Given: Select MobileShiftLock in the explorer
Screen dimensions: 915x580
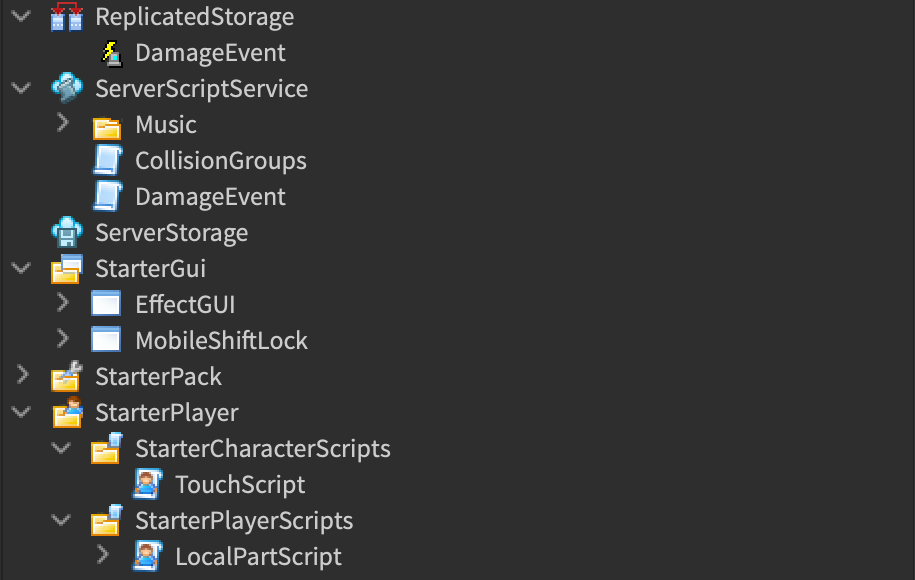Looking at the screenshot, I should point(221,341).
